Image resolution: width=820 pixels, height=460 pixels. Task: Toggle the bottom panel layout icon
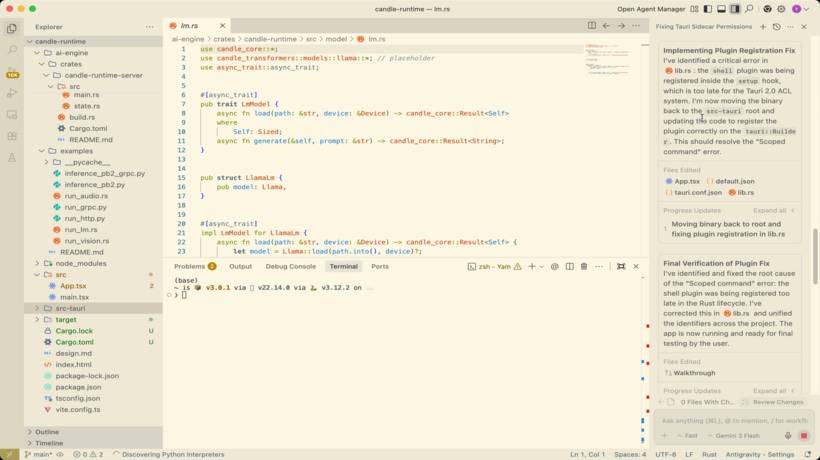click(x=721, y=9)
